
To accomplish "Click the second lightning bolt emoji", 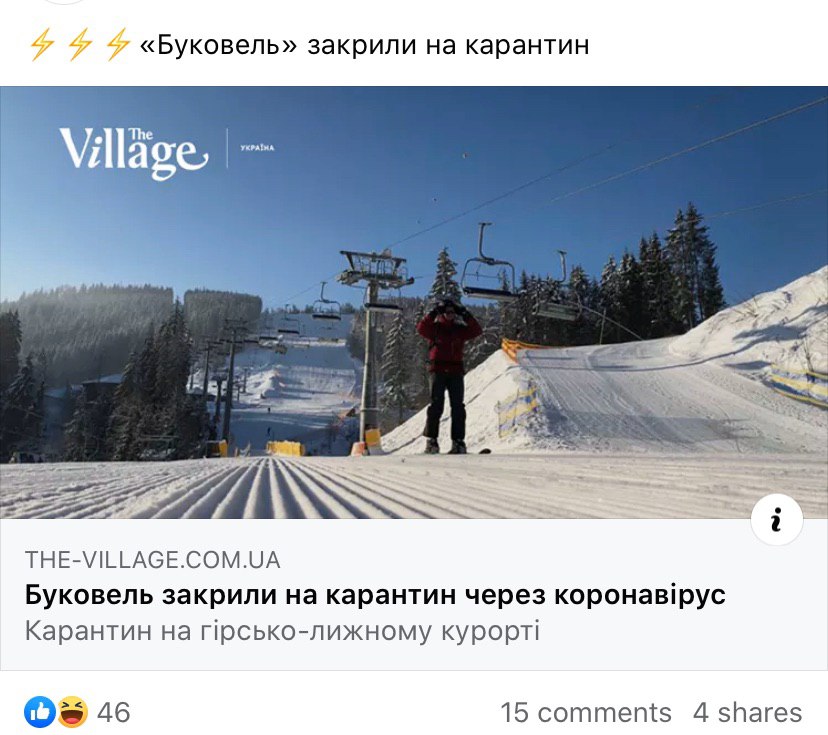I will (x=80, y=44).
